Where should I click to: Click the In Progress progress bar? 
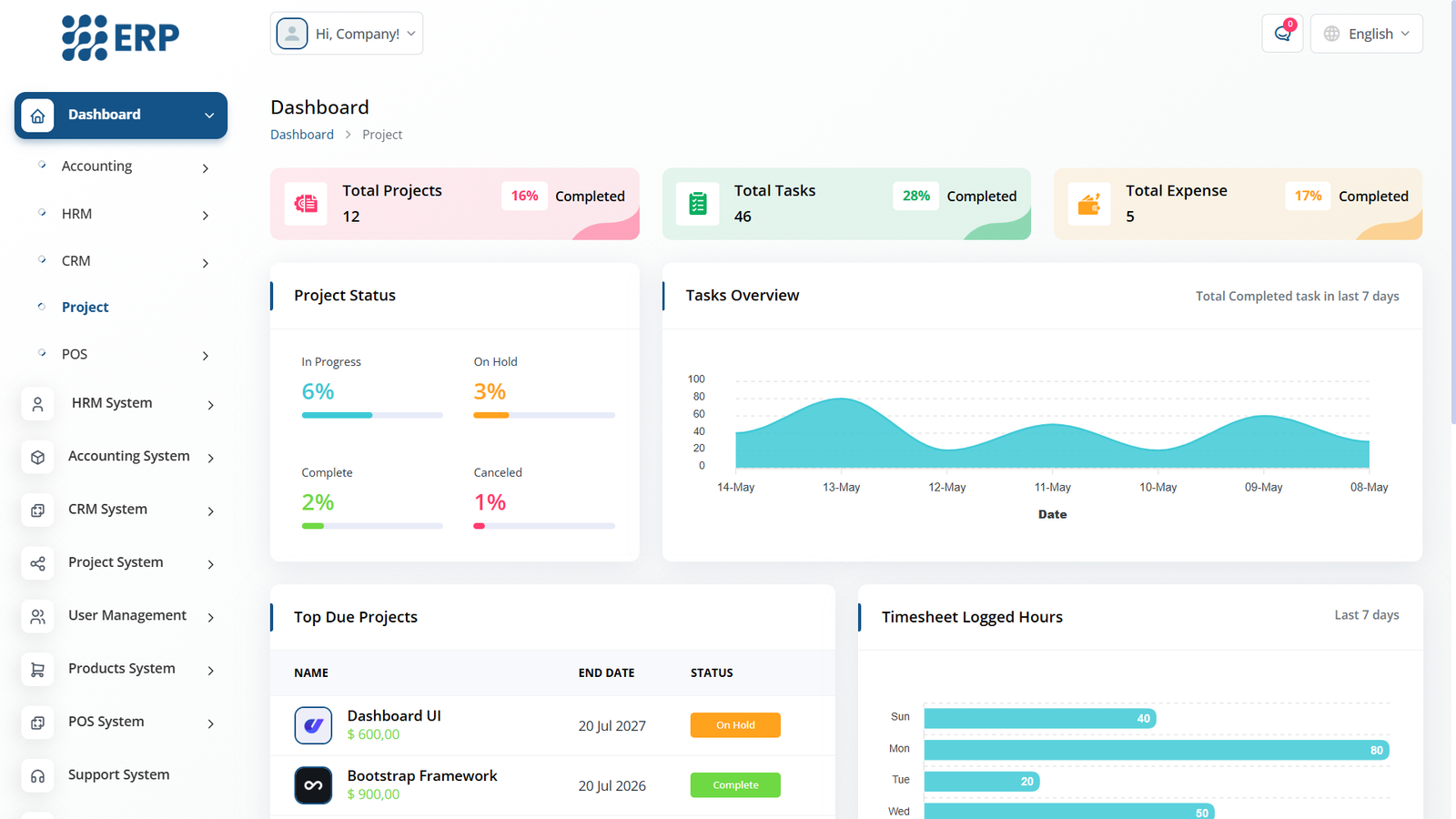372,415
